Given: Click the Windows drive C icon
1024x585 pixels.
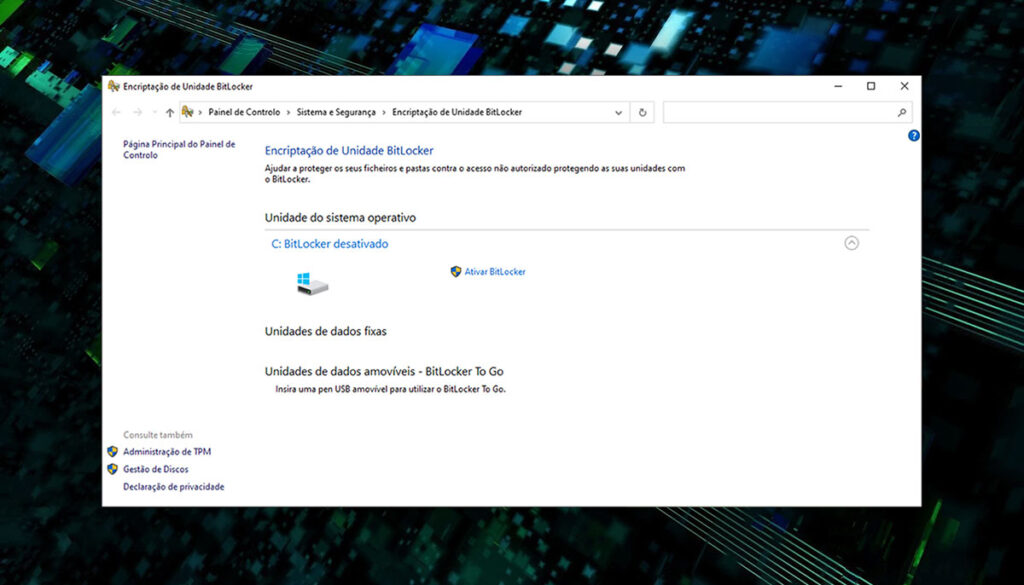Looking at the screenshot, I should pos(312,283).
